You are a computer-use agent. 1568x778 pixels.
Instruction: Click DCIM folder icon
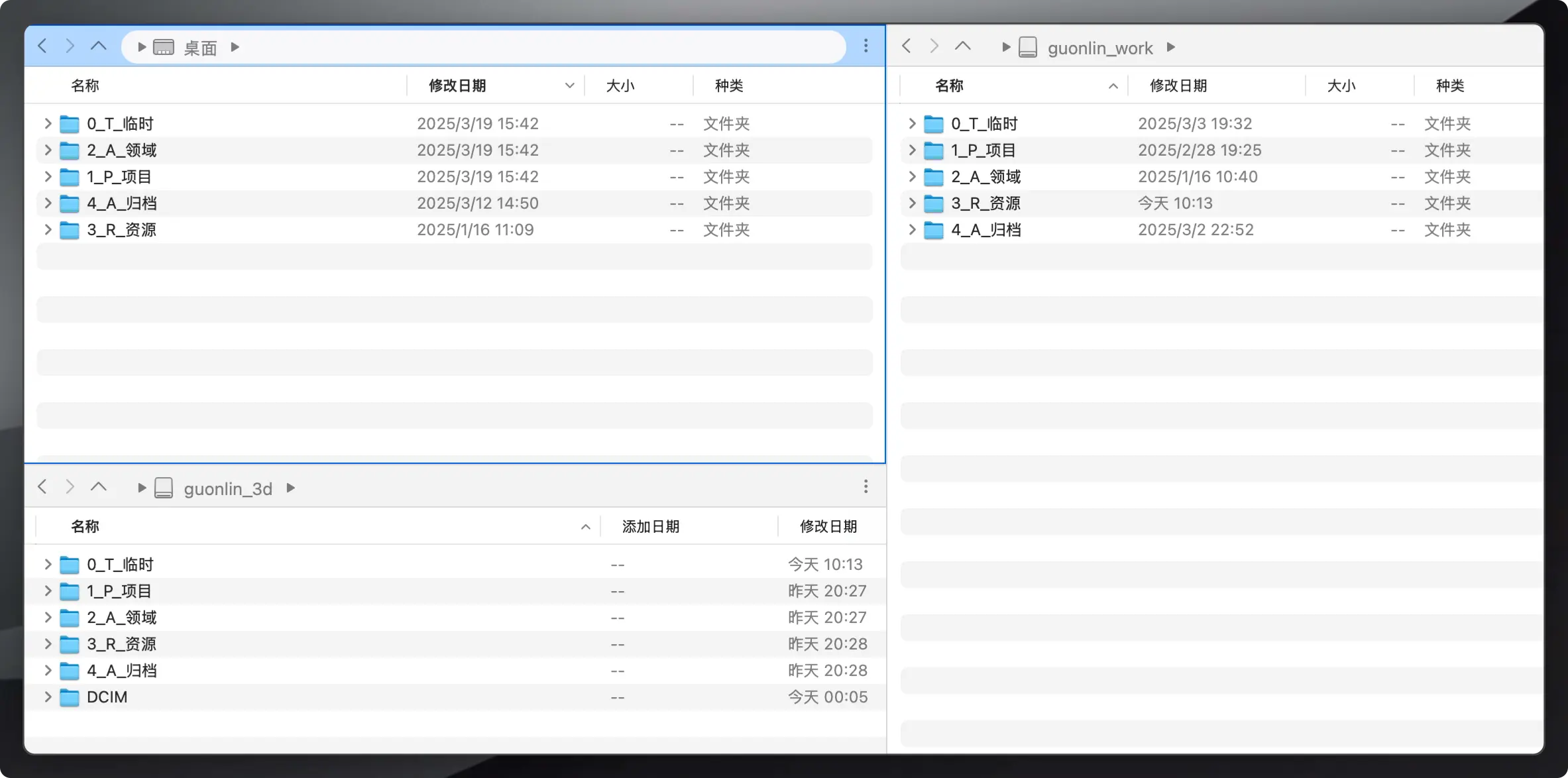69,697
